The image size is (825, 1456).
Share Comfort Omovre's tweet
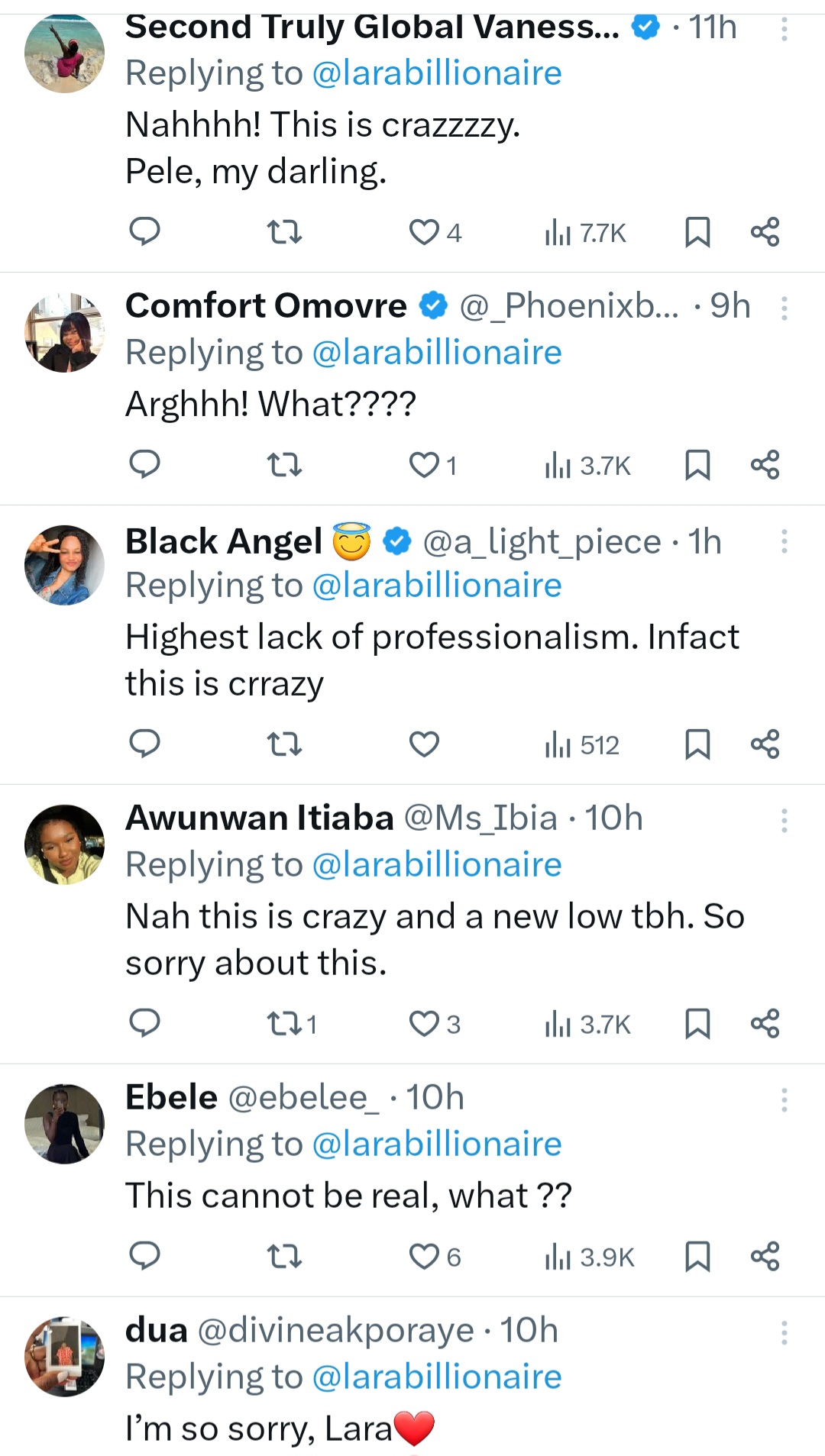tap(765, 464)
